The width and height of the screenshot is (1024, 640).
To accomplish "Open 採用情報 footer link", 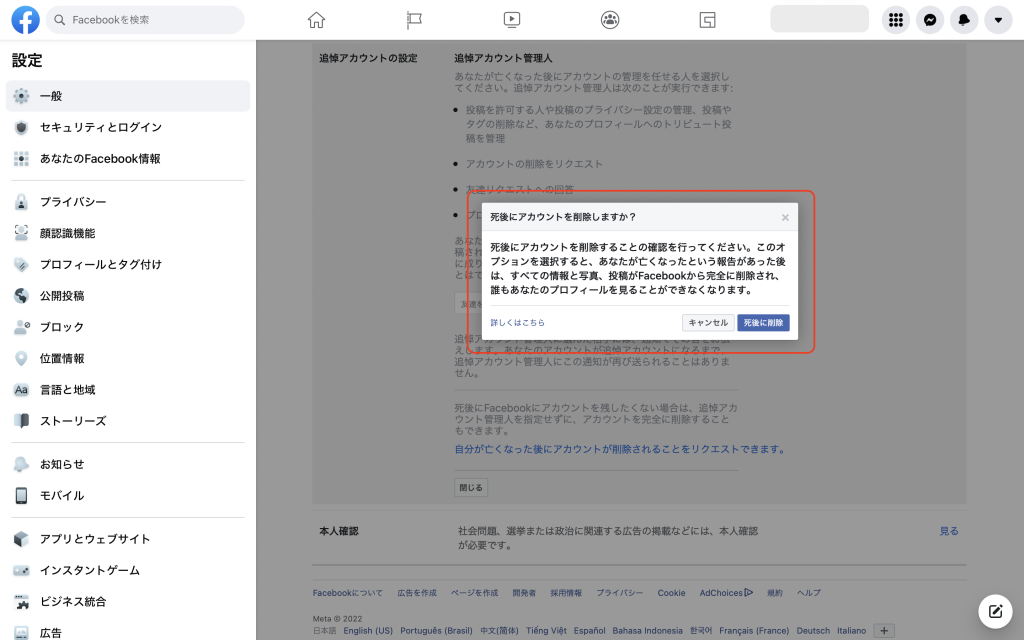I will tap(566, 593).
